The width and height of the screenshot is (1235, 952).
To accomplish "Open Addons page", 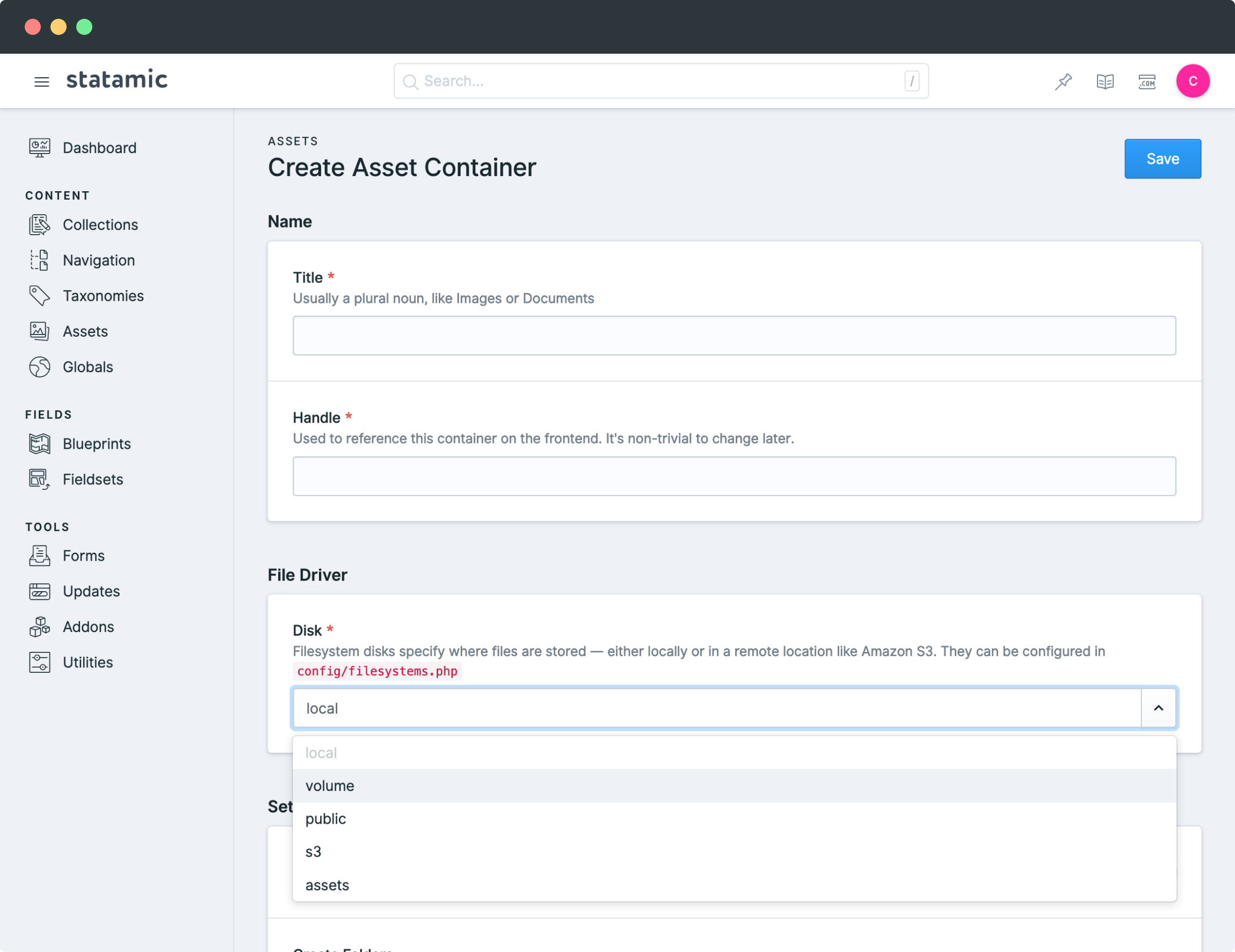I will (88, 627).
